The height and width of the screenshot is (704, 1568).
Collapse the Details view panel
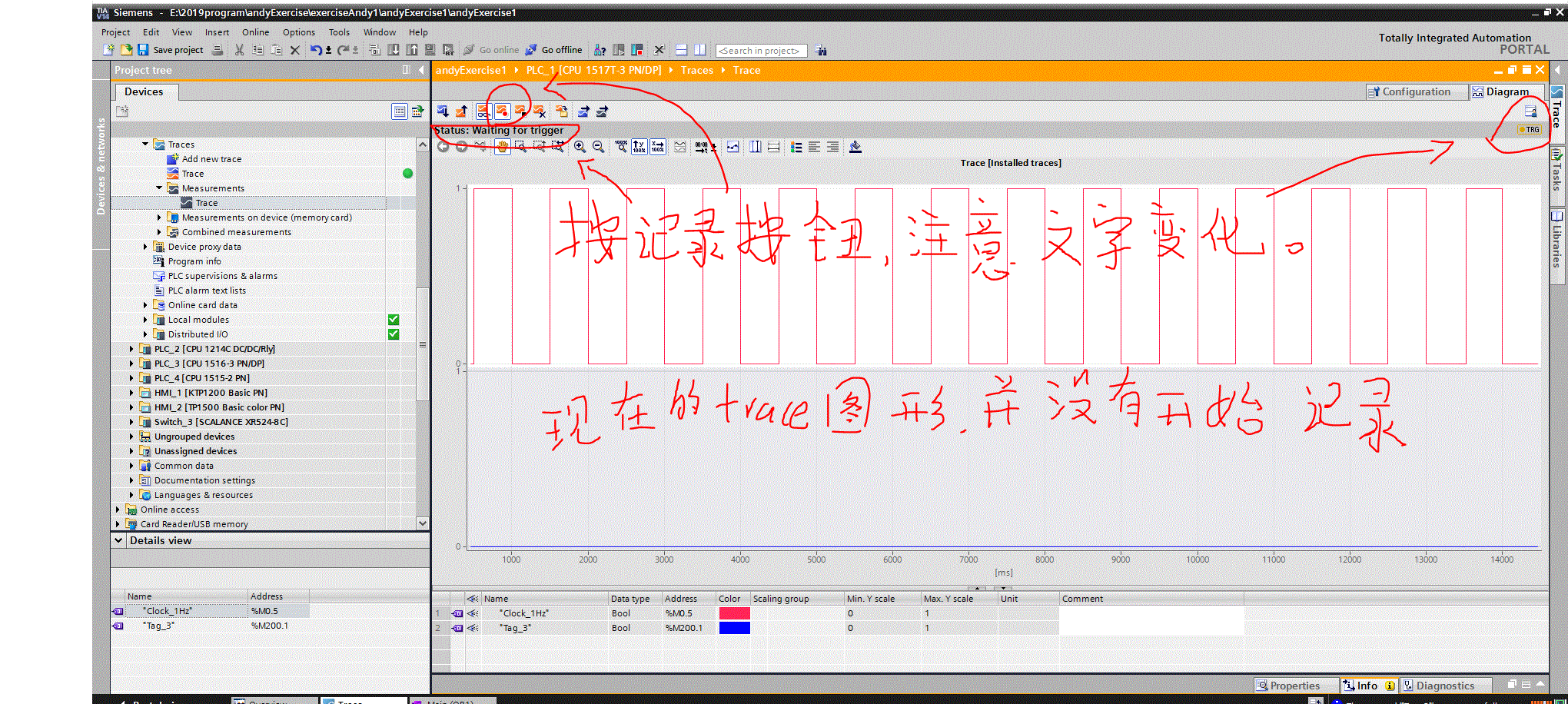[119, 540]
